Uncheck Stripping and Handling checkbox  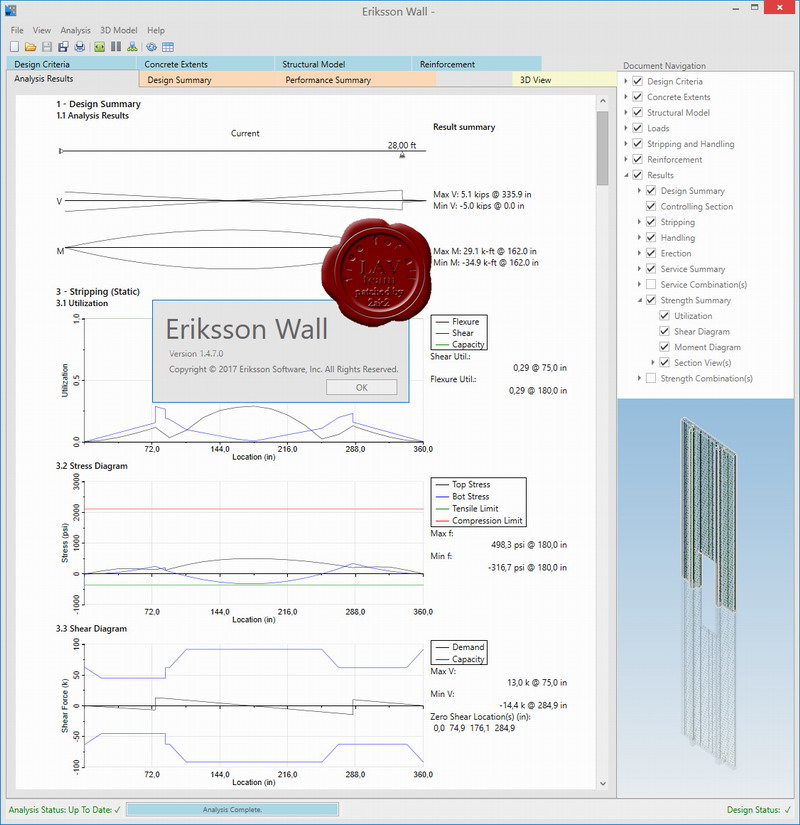tap(637, 144)
